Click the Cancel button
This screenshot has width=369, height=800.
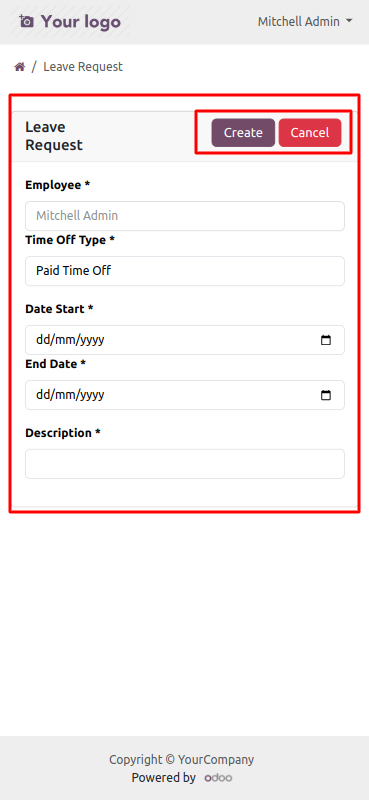pos(310,133)
